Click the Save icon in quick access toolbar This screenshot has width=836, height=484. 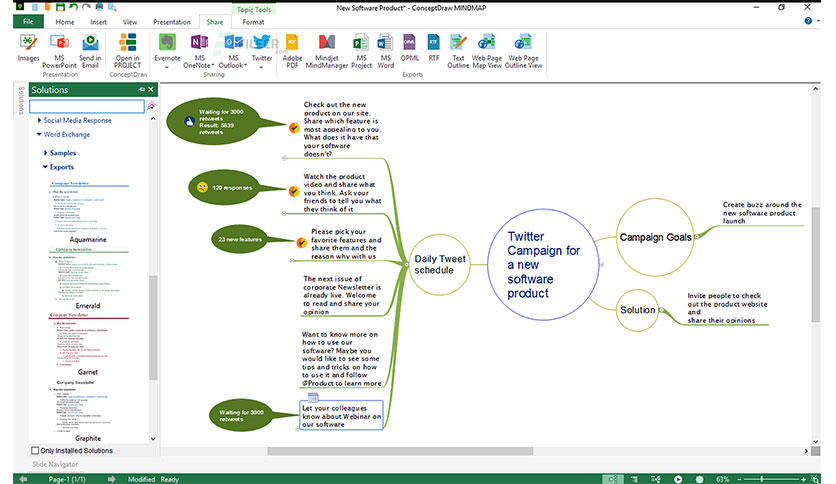pos(60,7)
